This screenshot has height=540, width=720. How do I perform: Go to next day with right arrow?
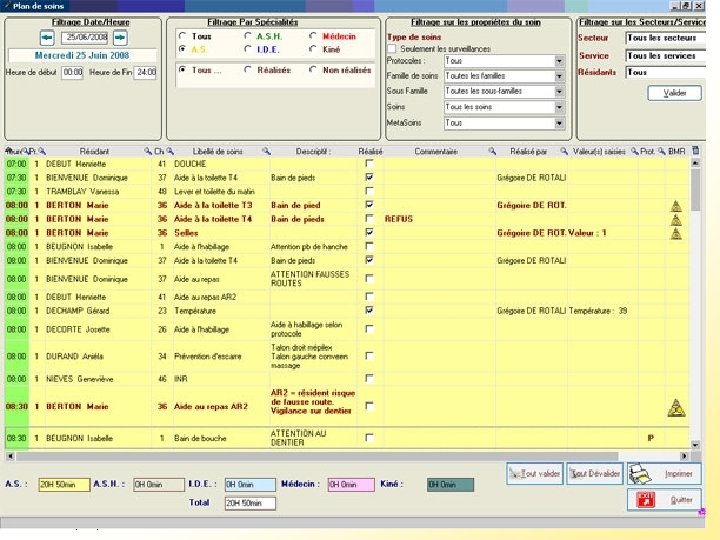point(120,37)
